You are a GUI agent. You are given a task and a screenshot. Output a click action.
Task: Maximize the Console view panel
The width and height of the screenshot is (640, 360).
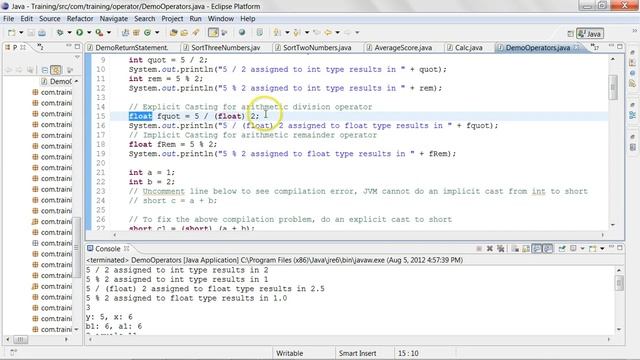tap(620, 247)
